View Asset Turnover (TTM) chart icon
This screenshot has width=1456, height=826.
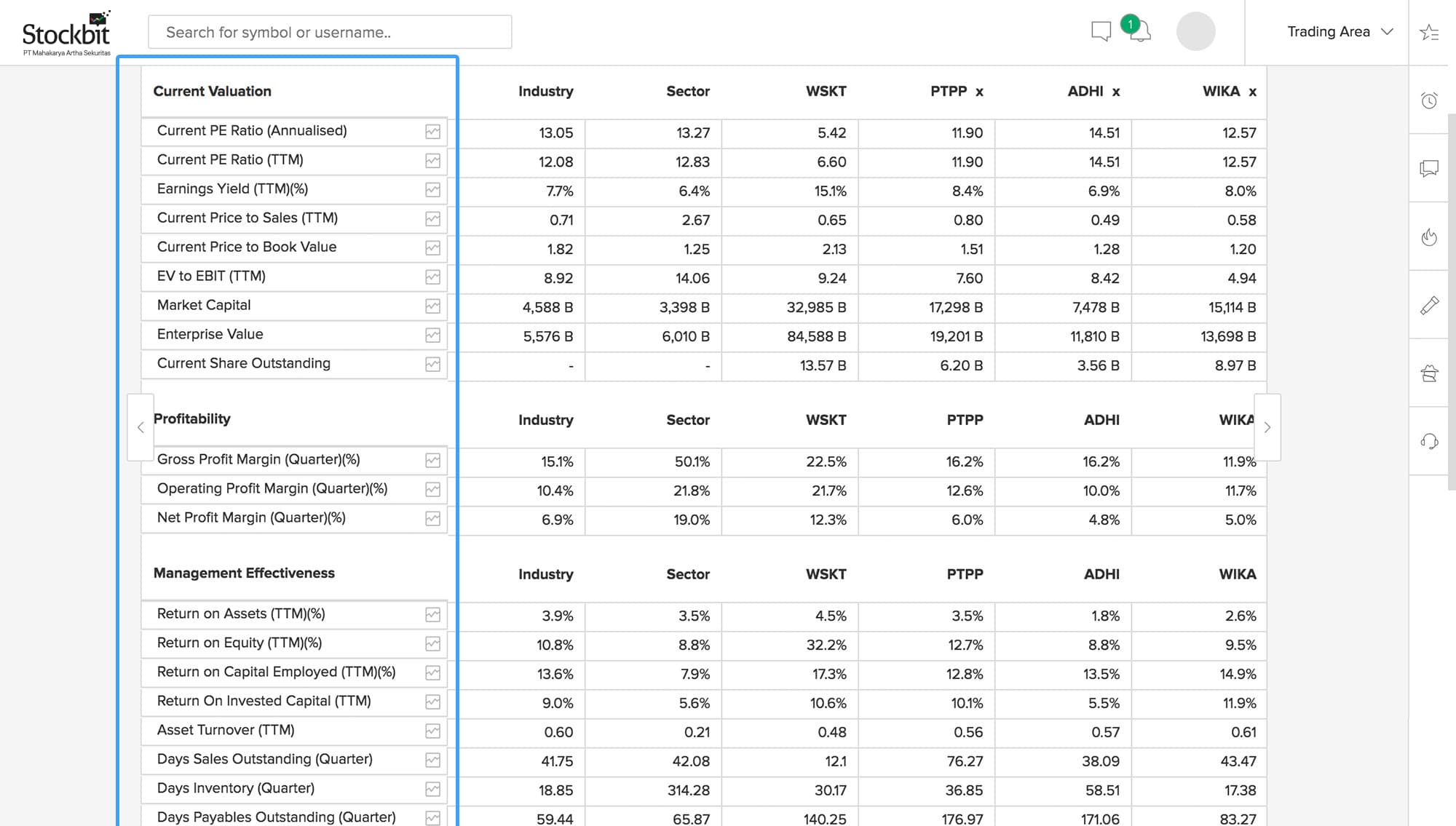coord(432,731)
